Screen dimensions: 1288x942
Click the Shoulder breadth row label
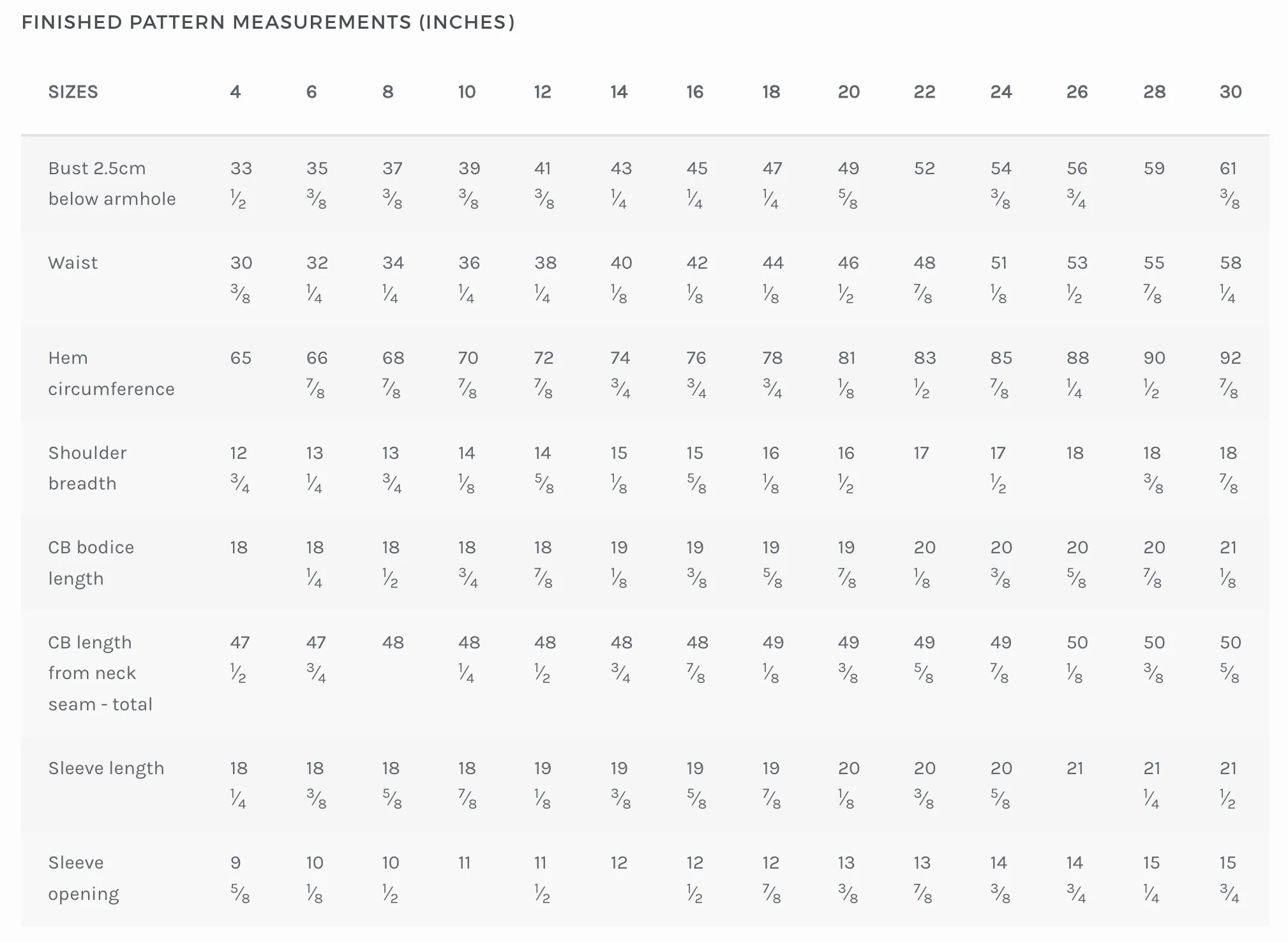pyautogui.click(x=87, y=468)
